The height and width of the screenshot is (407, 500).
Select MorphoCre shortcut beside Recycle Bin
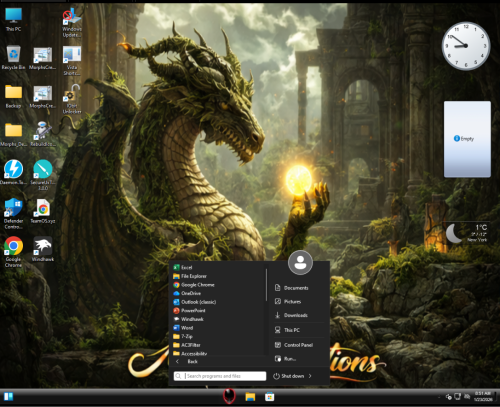pyautogui.click(x=42, y=57)
